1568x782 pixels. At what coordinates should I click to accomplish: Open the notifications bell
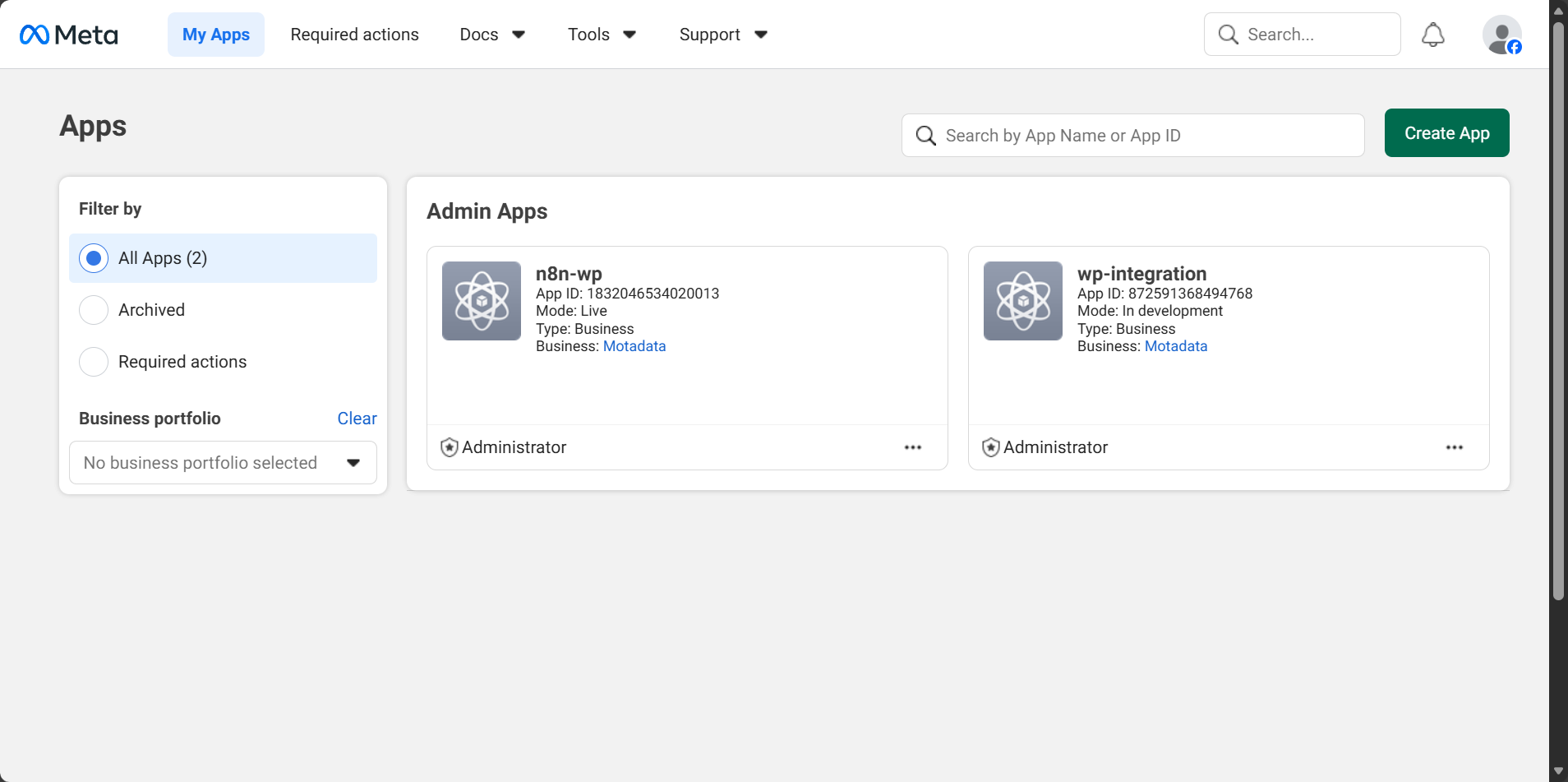1433,35
